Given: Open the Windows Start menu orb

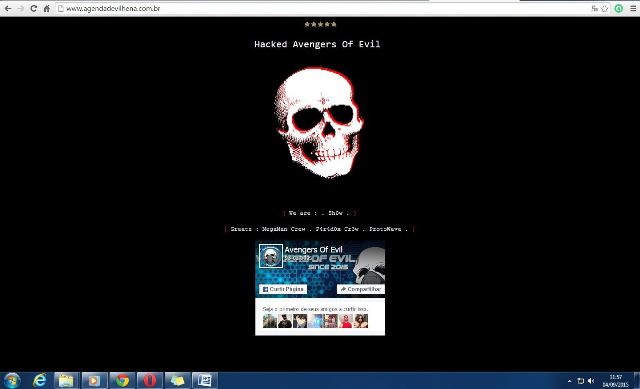Looking at the screenshot, I should (x=12, y=380).
